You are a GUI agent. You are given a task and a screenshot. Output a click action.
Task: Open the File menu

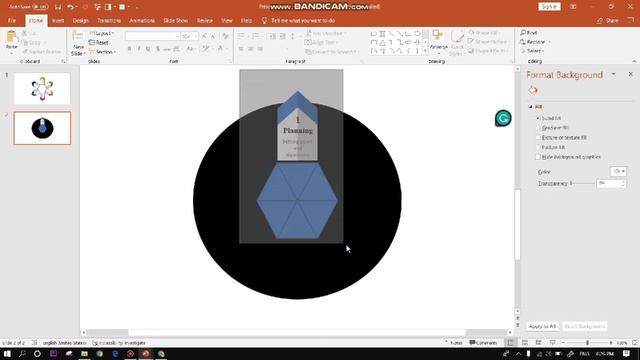click(x=12, y=20)
